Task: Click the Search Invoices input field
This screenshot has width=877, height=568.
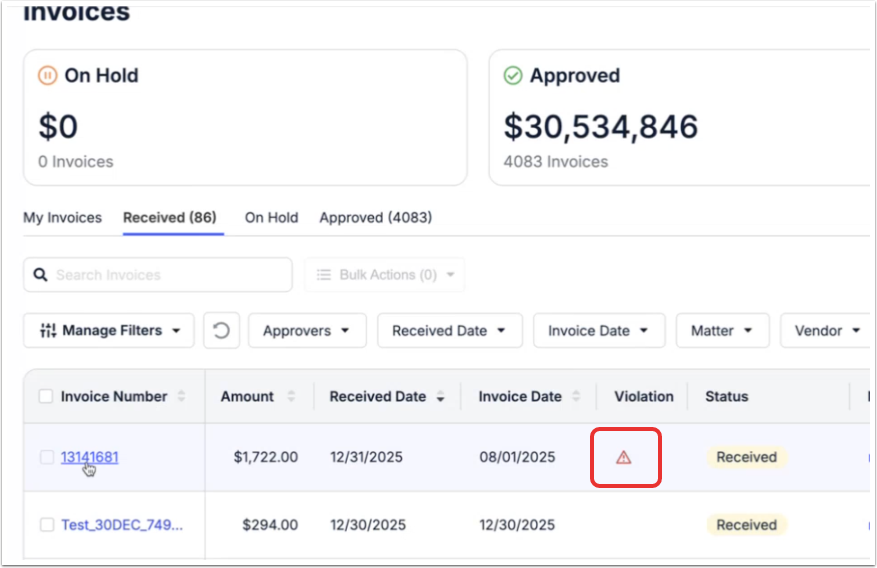Action: coord(158,274)
